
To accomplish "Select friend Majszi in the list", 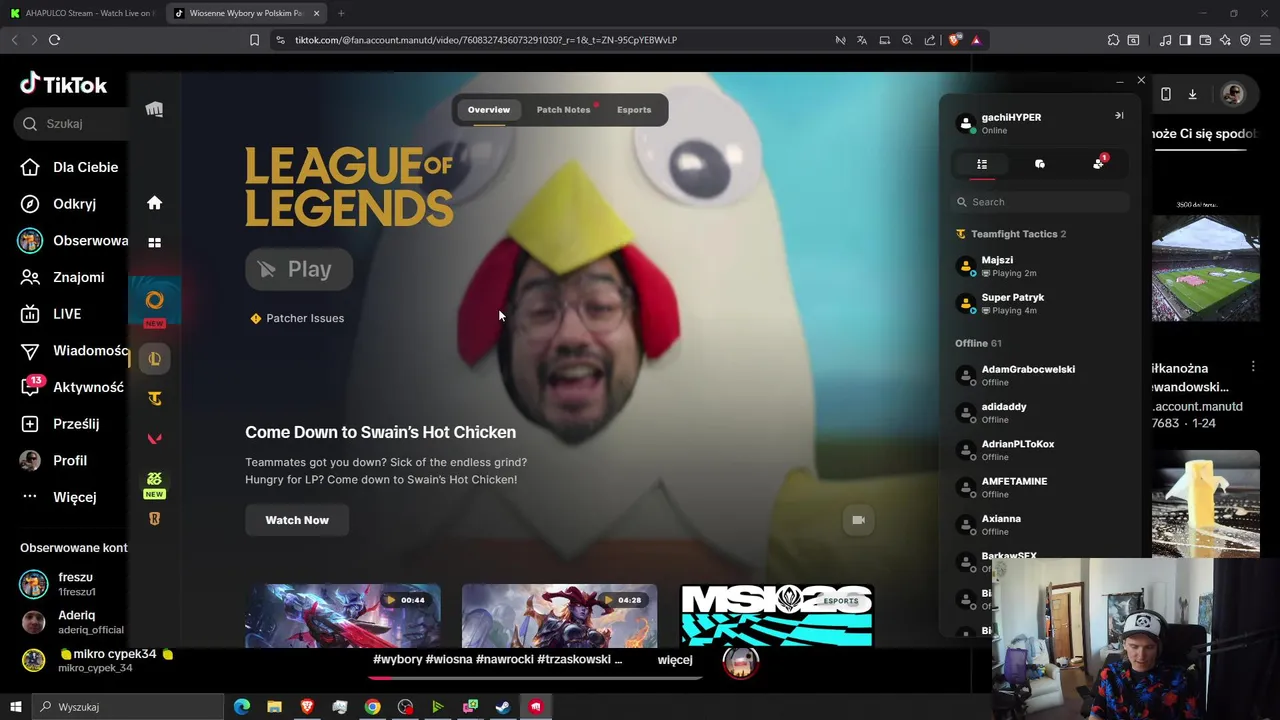I will pos(1040,266).
